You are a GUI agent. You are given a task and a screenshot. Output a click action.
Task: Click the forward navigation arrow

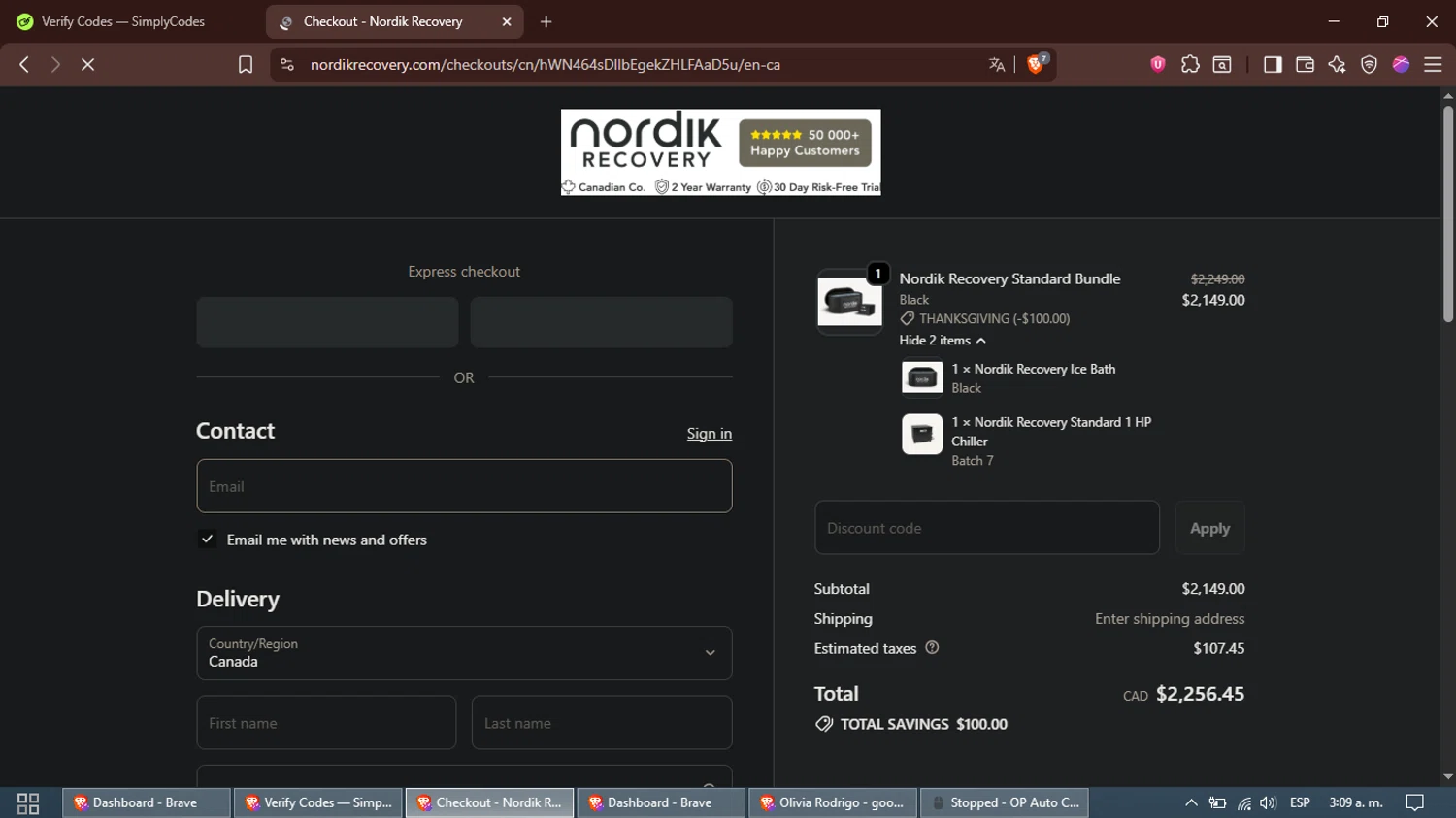(55, 64)
